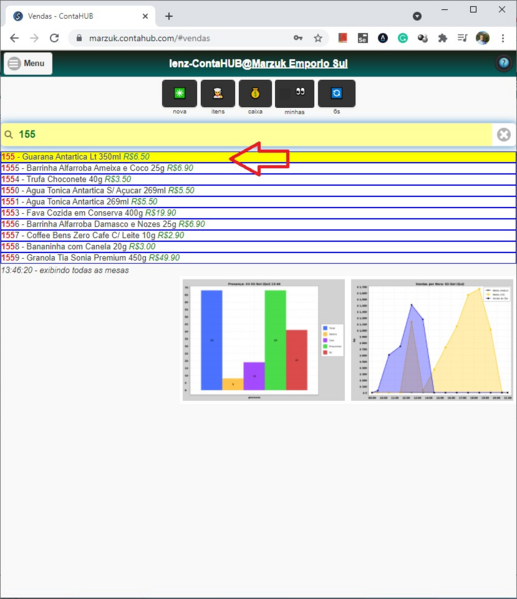Click the green Grammarly extension icon
This screenshot has height=599, width=517.
[403, 38]
